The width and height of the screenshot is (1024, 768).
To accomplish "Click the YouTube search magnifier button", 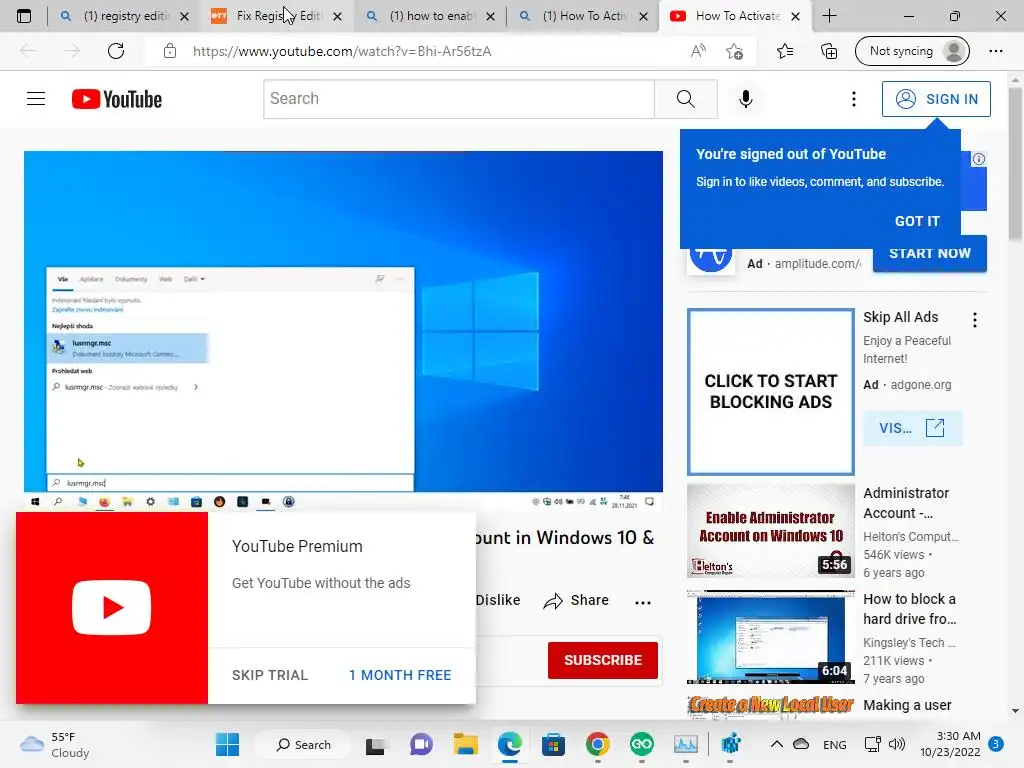I will 686,99.
